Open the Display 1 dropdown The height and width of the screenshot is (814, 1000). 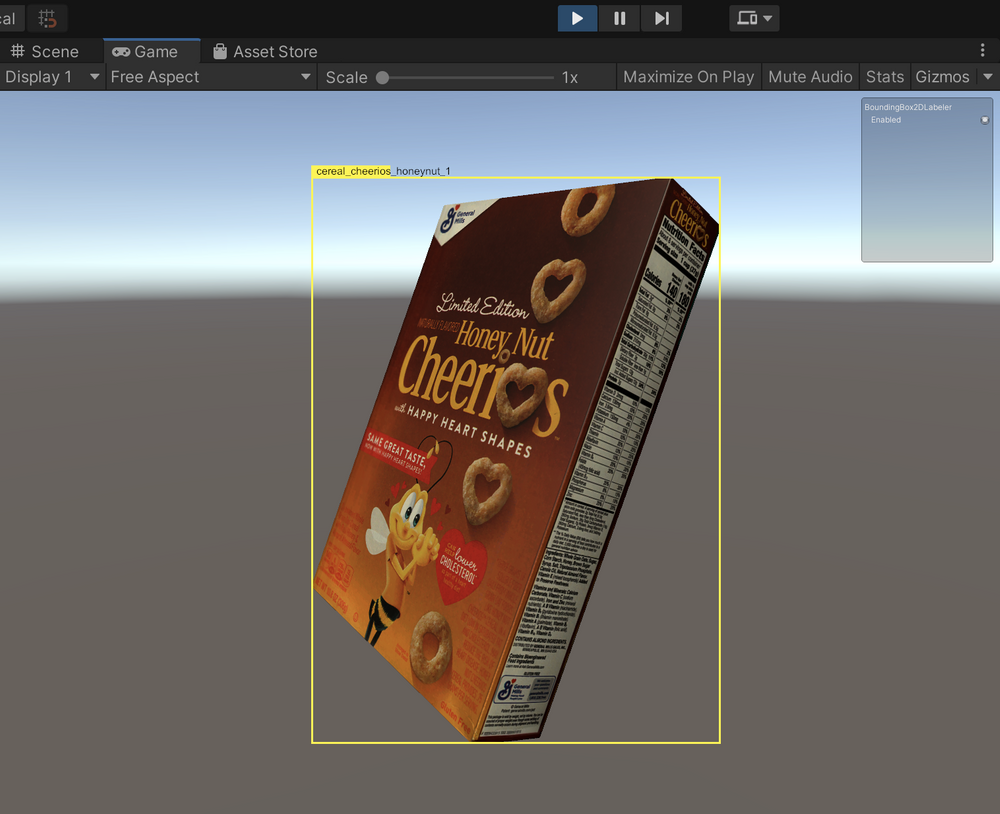(x=50, y=76)
